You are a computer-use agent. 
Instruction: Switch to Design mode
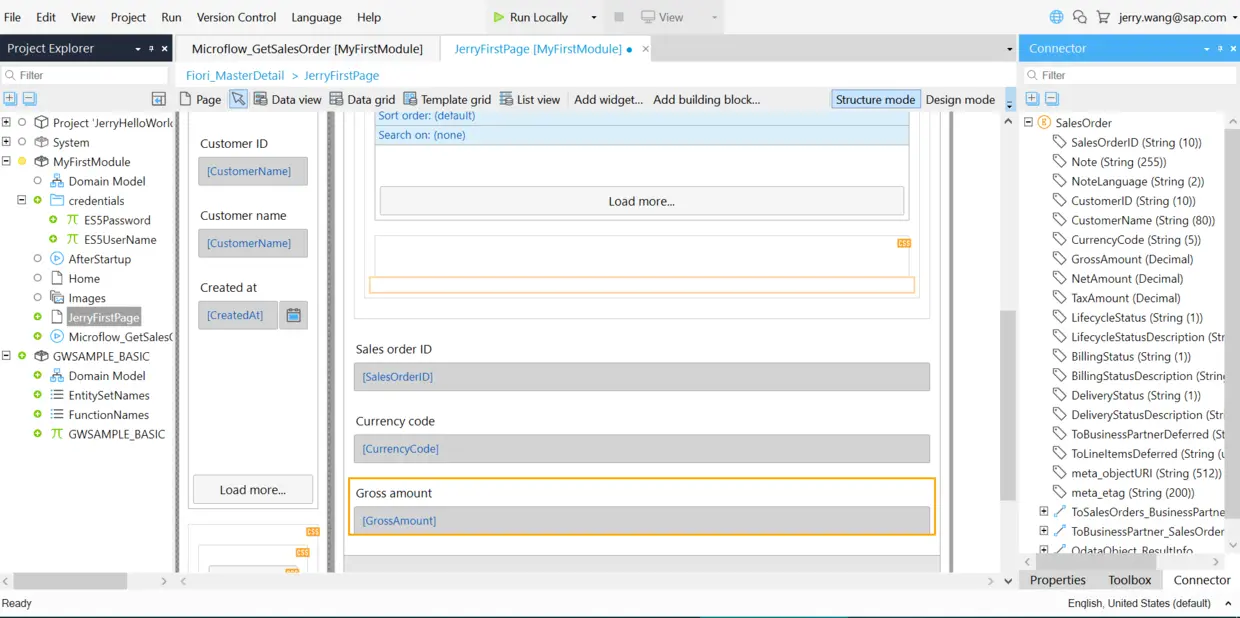coord(960,99)
